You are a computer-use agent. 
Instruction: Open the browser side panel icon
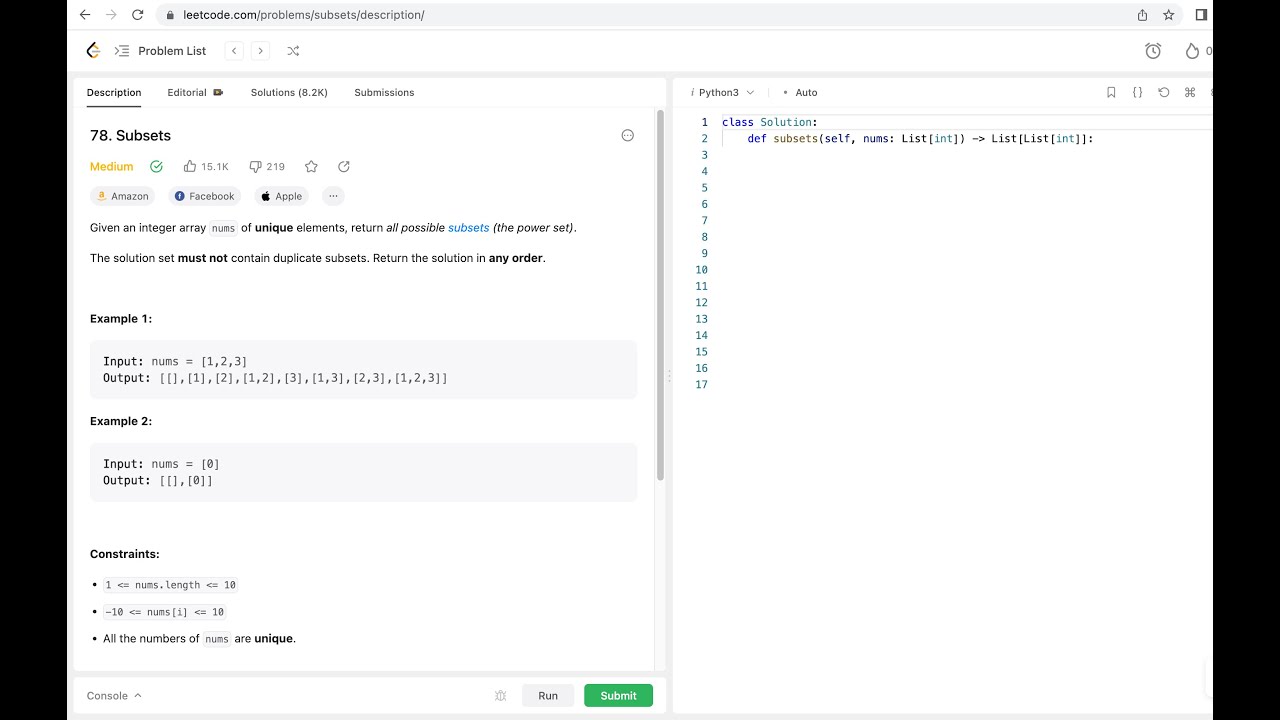[x=1201, y=15]
